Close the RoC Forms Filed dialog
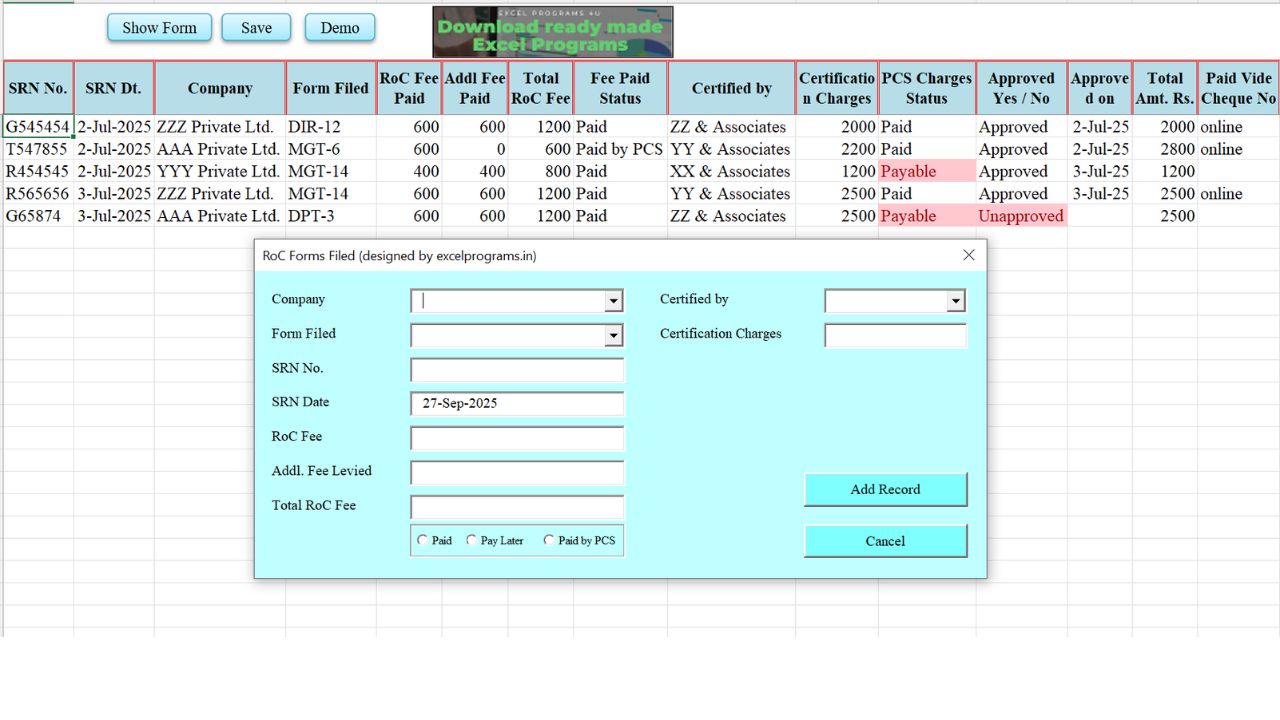 (x=968, y=256)
